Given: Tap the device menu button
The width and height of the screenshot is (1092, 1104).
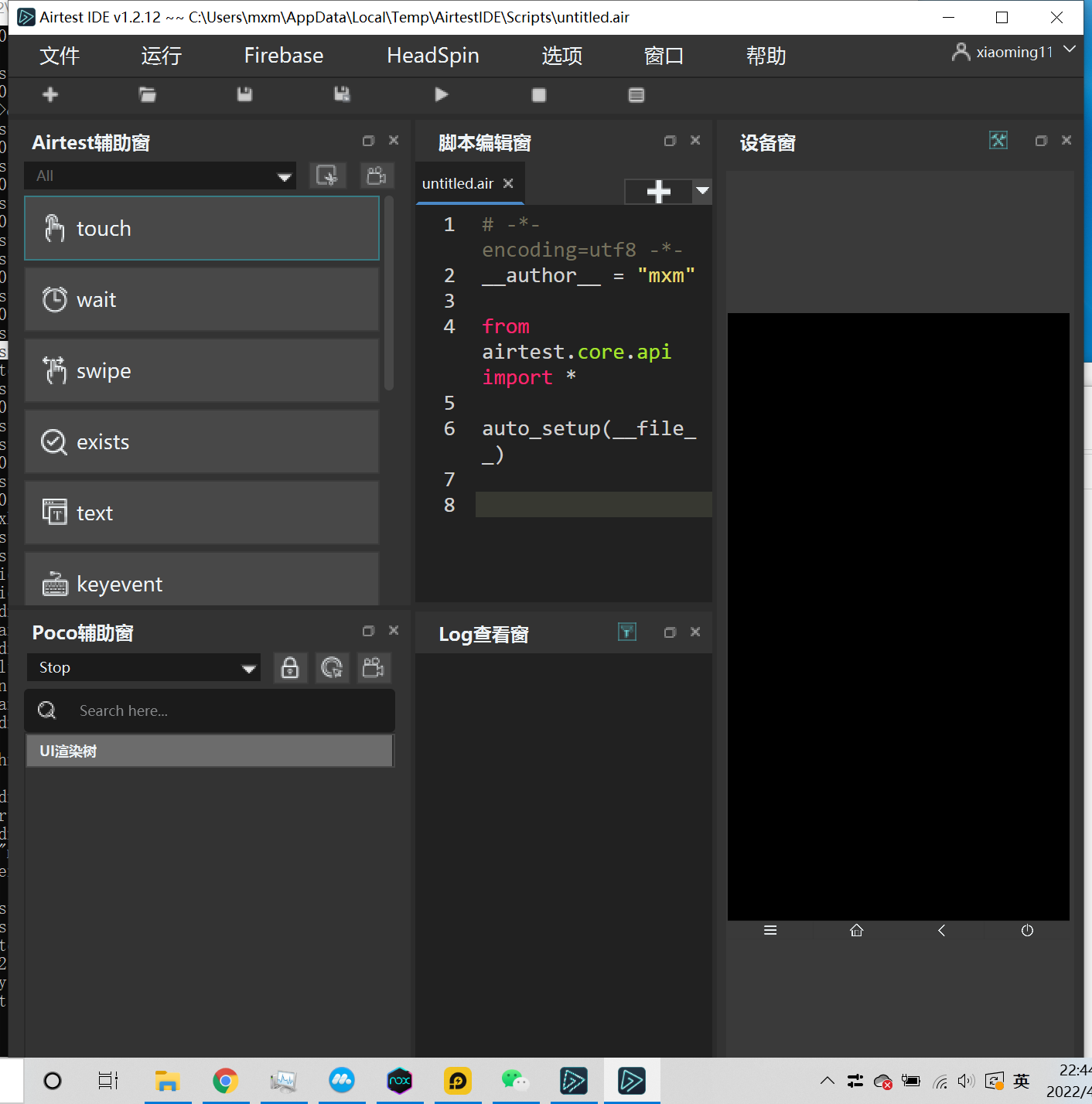Looking at the screenshot, I should [x=770, y=930].
